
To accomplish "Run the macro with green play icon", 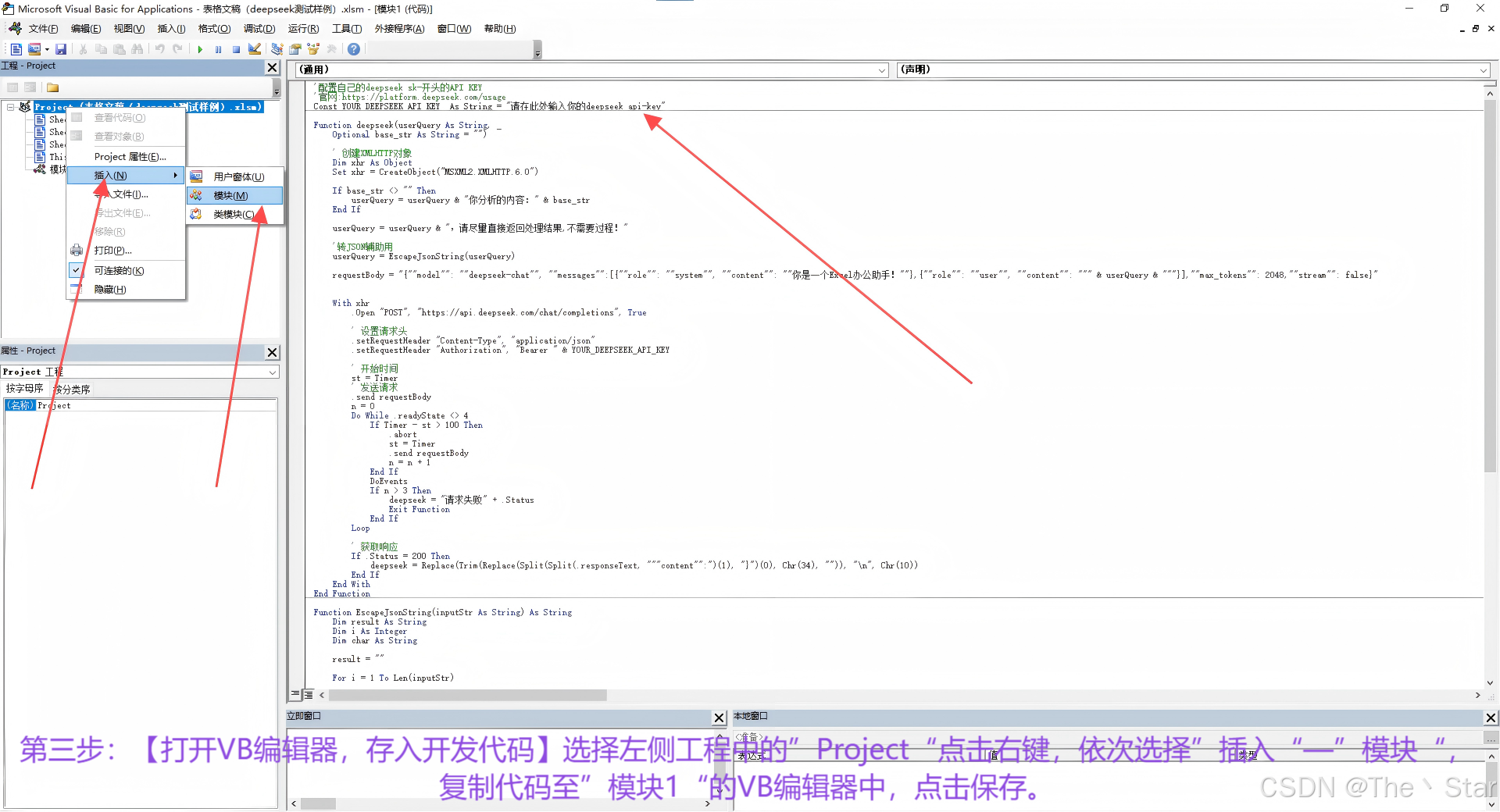I will point(200,49).
